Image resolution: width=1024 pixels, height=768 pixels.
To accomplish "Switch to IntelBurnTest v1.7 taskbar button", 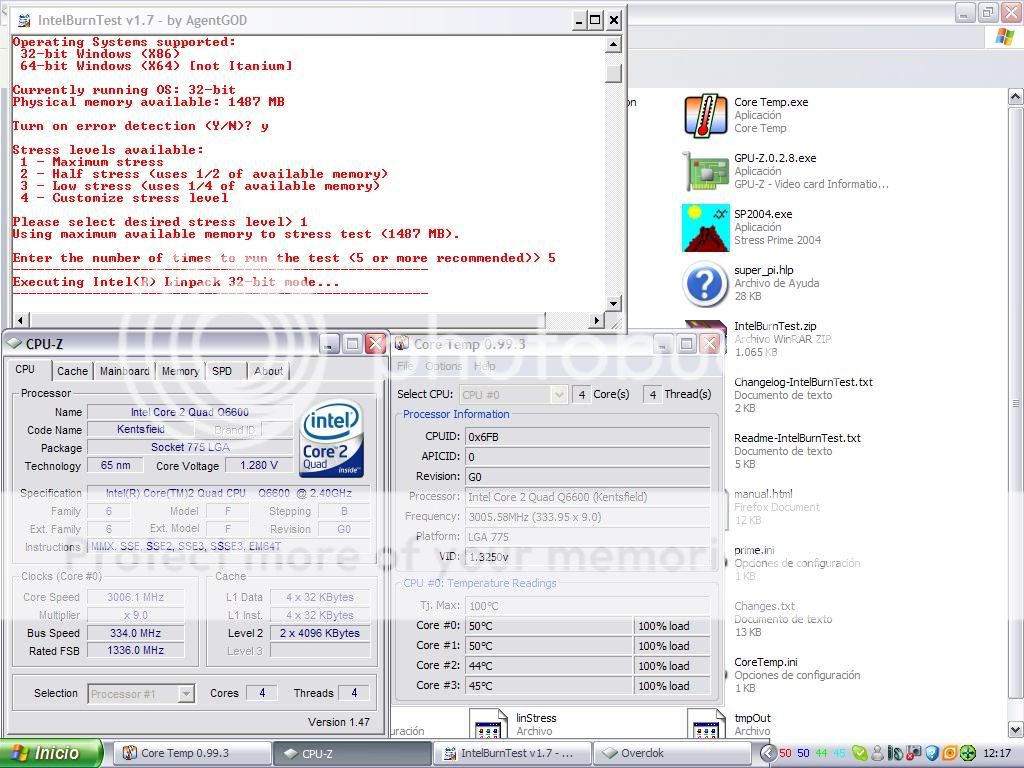I will (x=511, y=754).
